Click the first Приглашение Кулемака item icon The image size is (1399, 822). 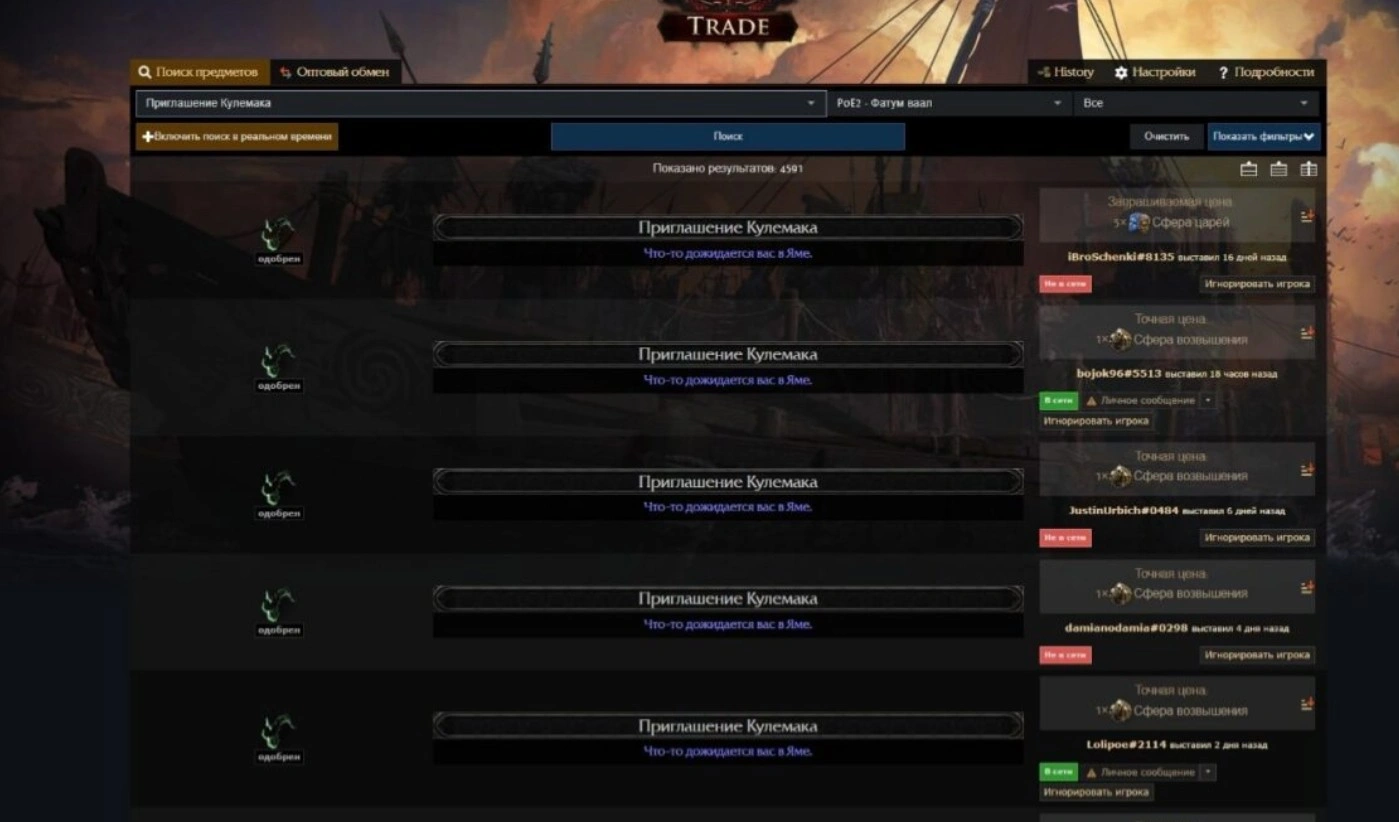pos(278,235)
